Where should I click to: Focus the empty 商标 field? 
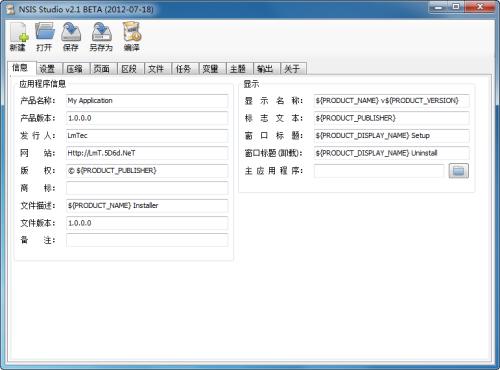pos(147,188)
